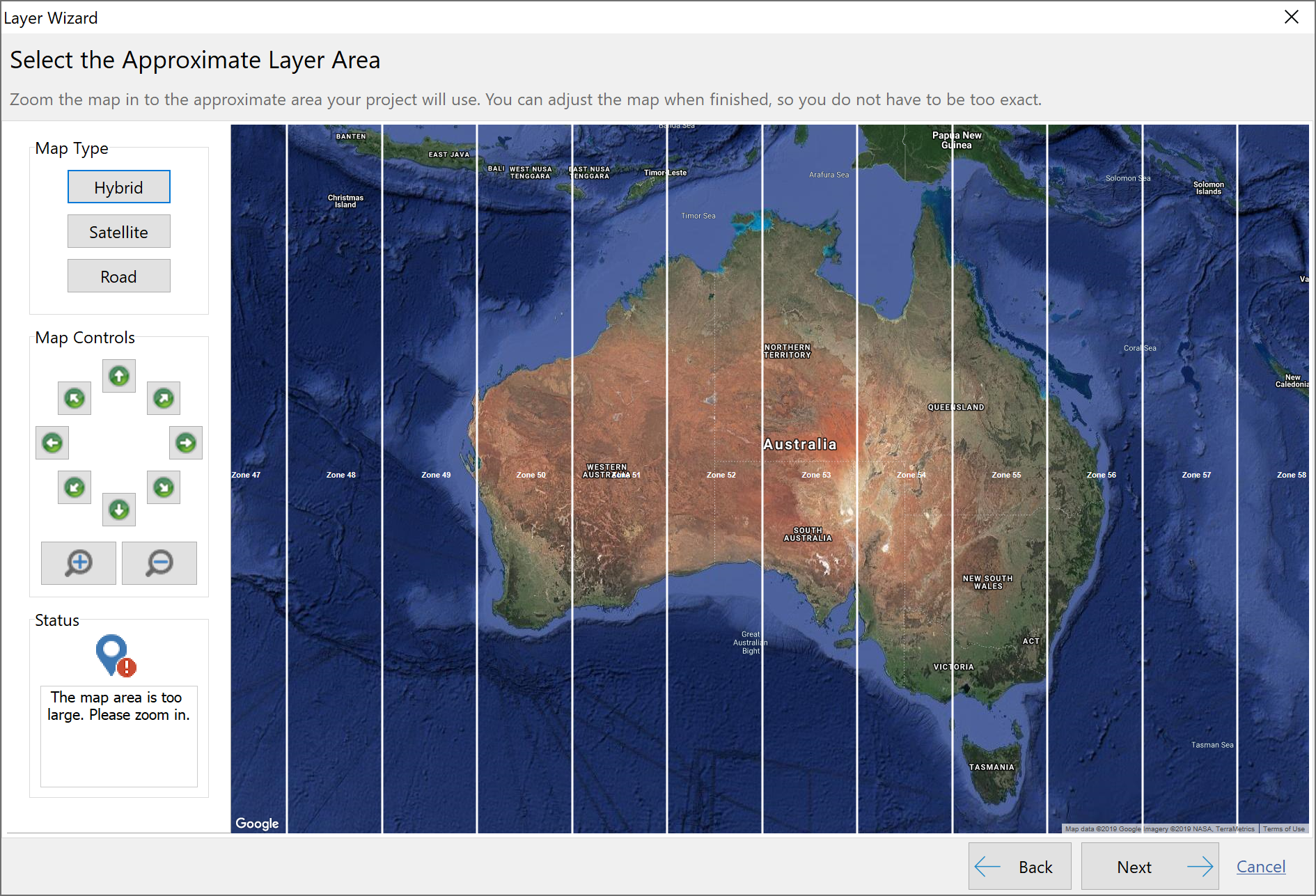Click the Arafura Sea label
The width and height of the screenshot is (1316, 896).
829,175
